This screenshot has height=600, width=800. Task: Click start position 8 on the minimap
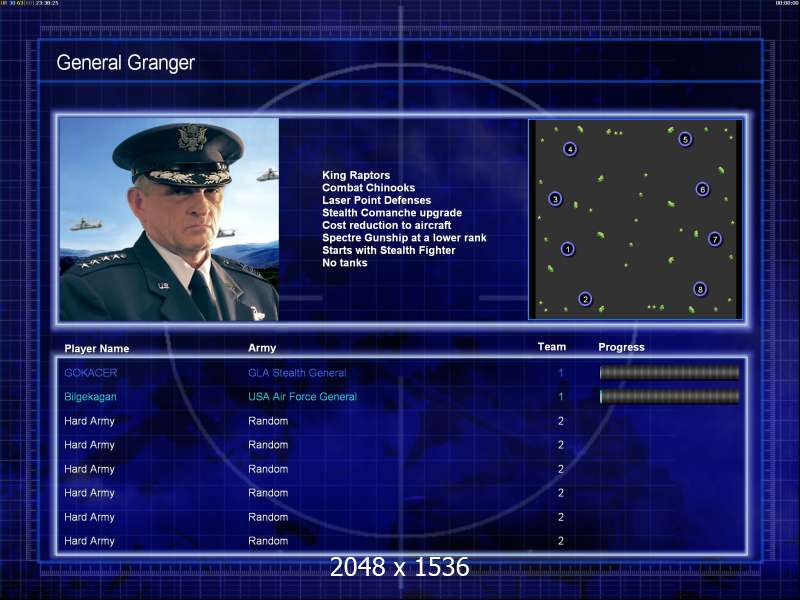pyautogui.click(x=700, y=289)
